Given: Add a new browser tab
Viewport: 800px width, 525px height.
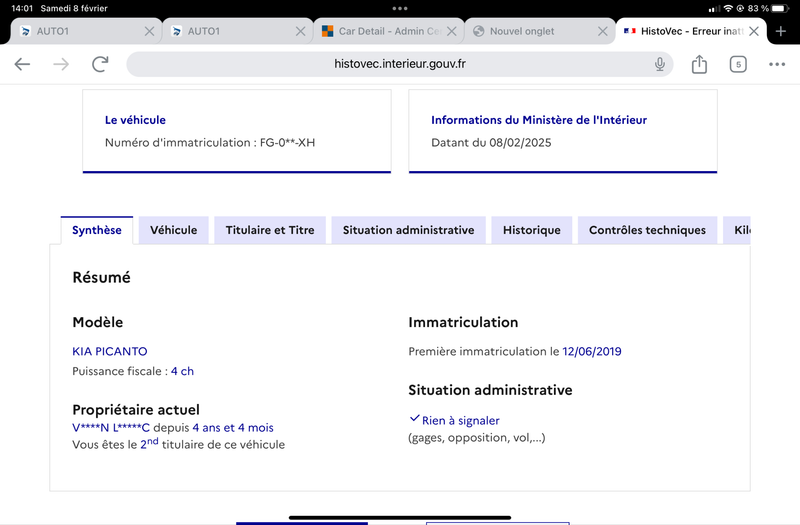Looking at the screenshot, I should pos(781,31).
